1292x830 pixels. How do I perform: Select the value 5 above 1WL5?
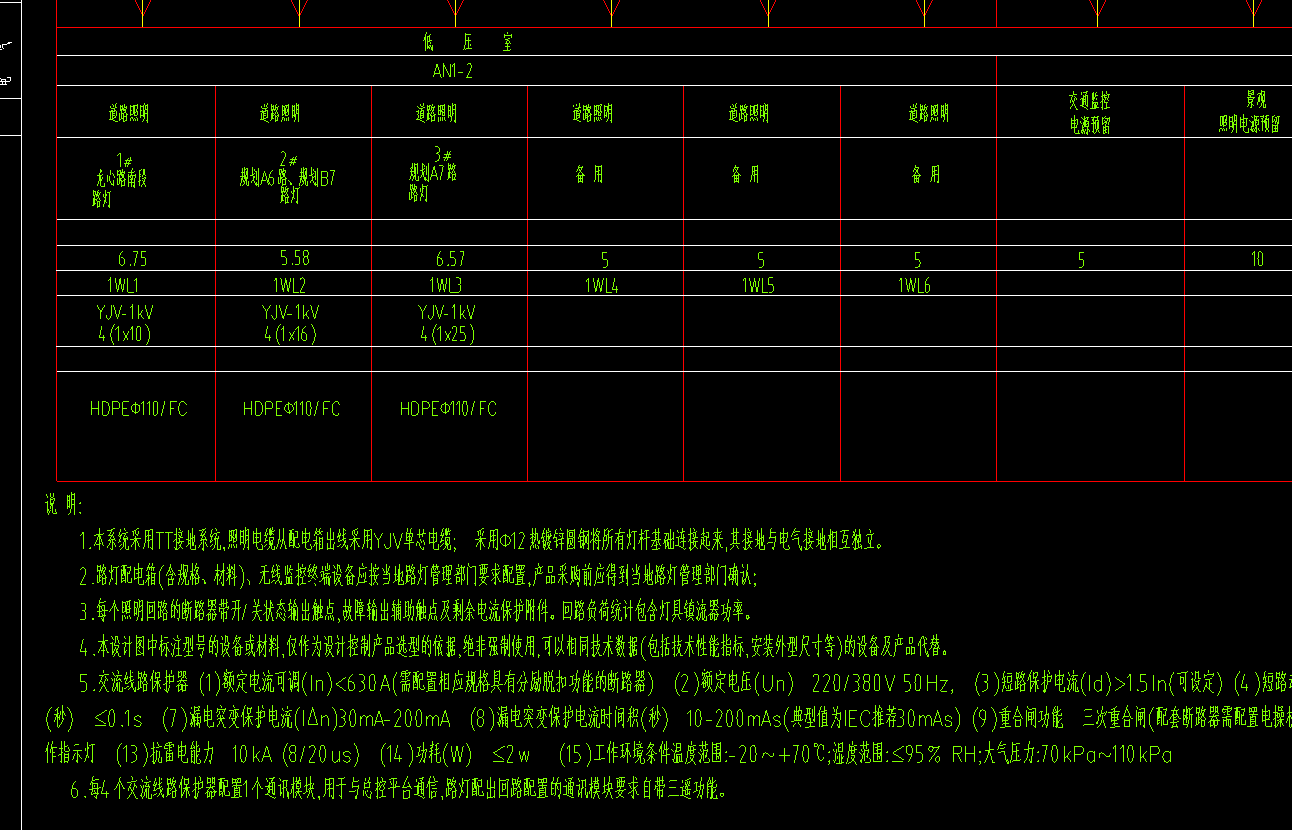pos(761,260)
